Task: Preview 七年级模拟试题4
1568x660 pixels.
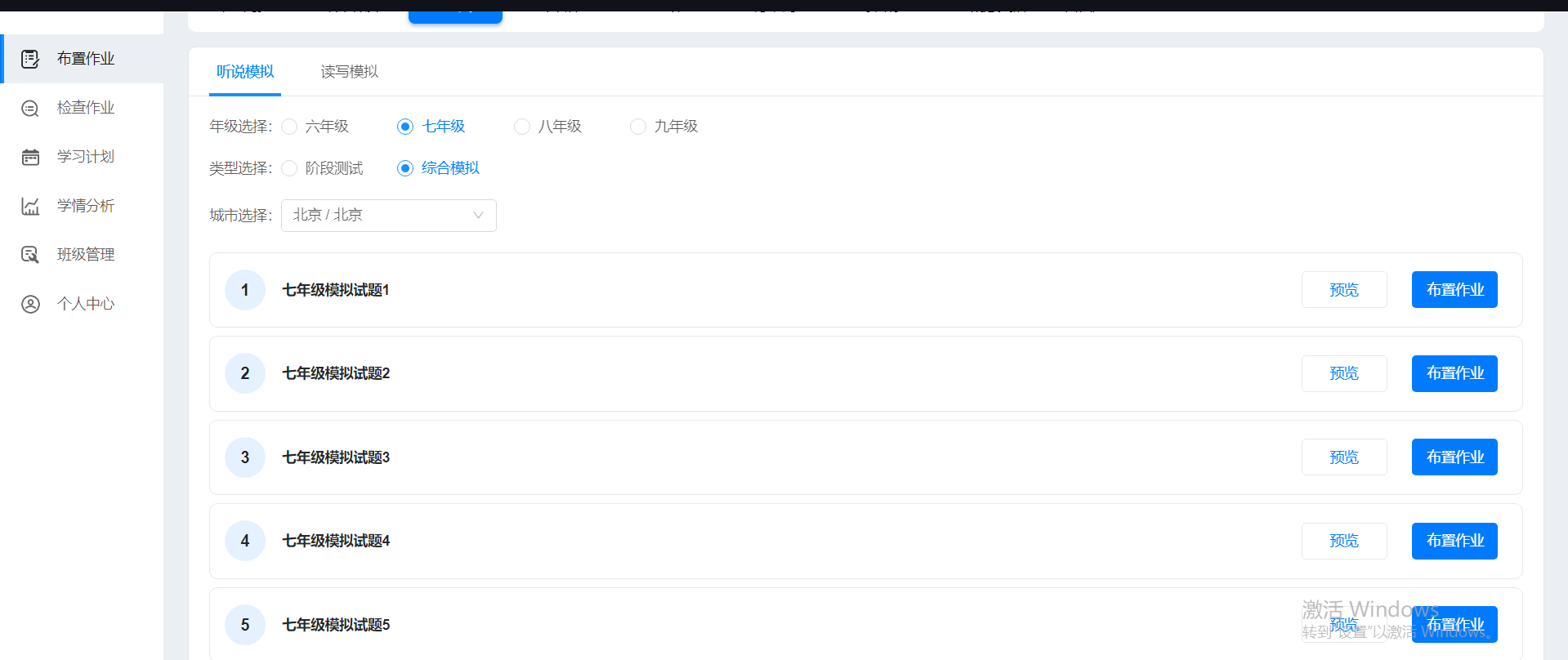Action: point(1344,541)
